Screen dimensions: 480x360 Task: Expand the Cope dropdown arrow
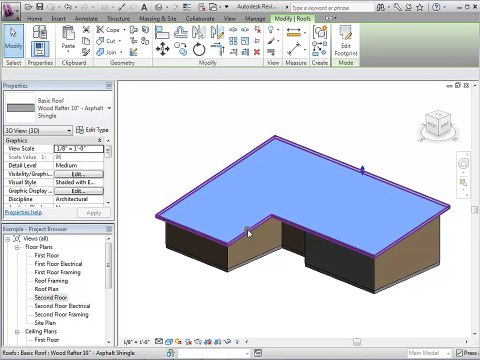[x=124, y=30]
